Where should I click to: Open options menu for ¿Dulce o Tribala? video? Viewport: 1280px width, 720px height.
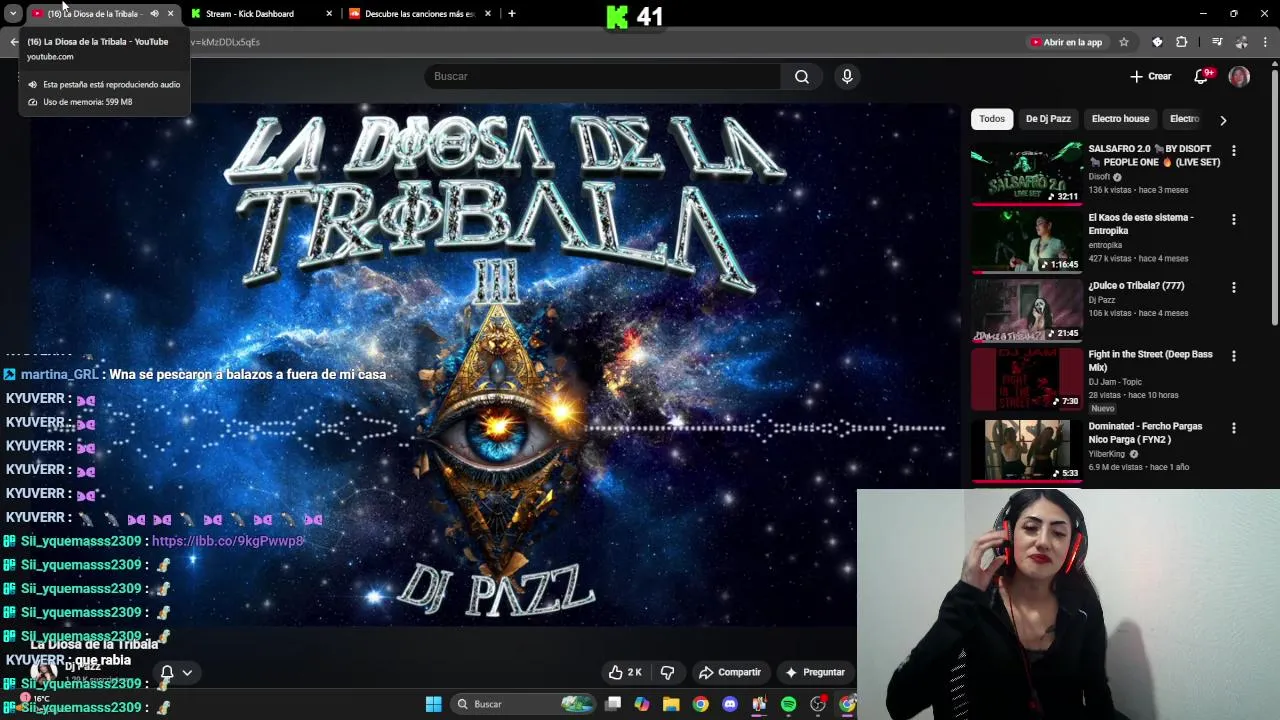(1233, 287)
